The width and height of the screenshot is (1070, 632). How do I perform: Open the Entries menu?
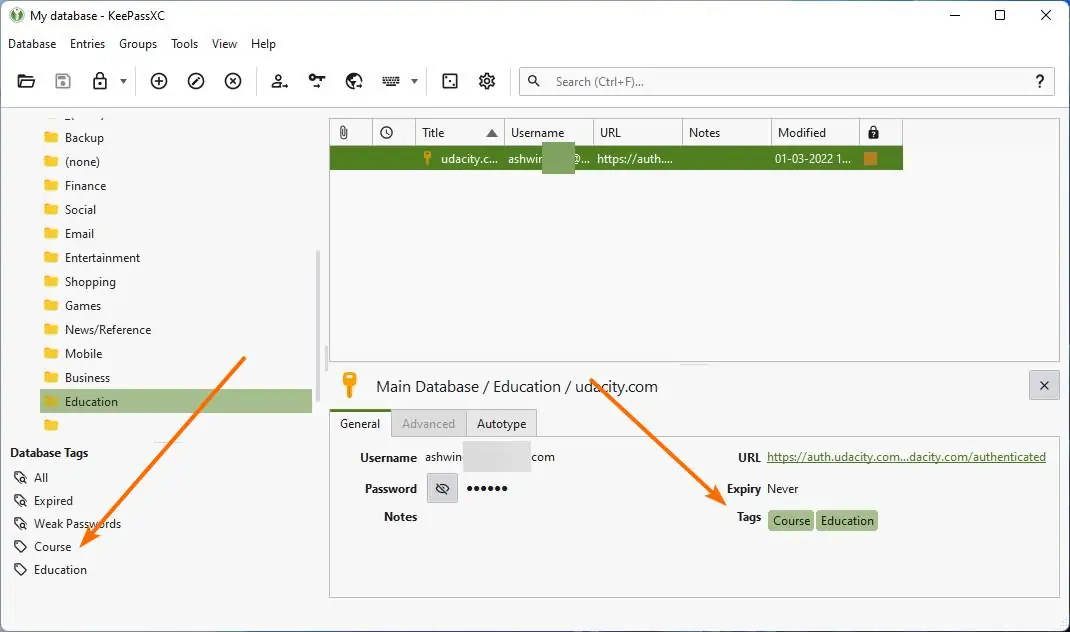point(87,44)
